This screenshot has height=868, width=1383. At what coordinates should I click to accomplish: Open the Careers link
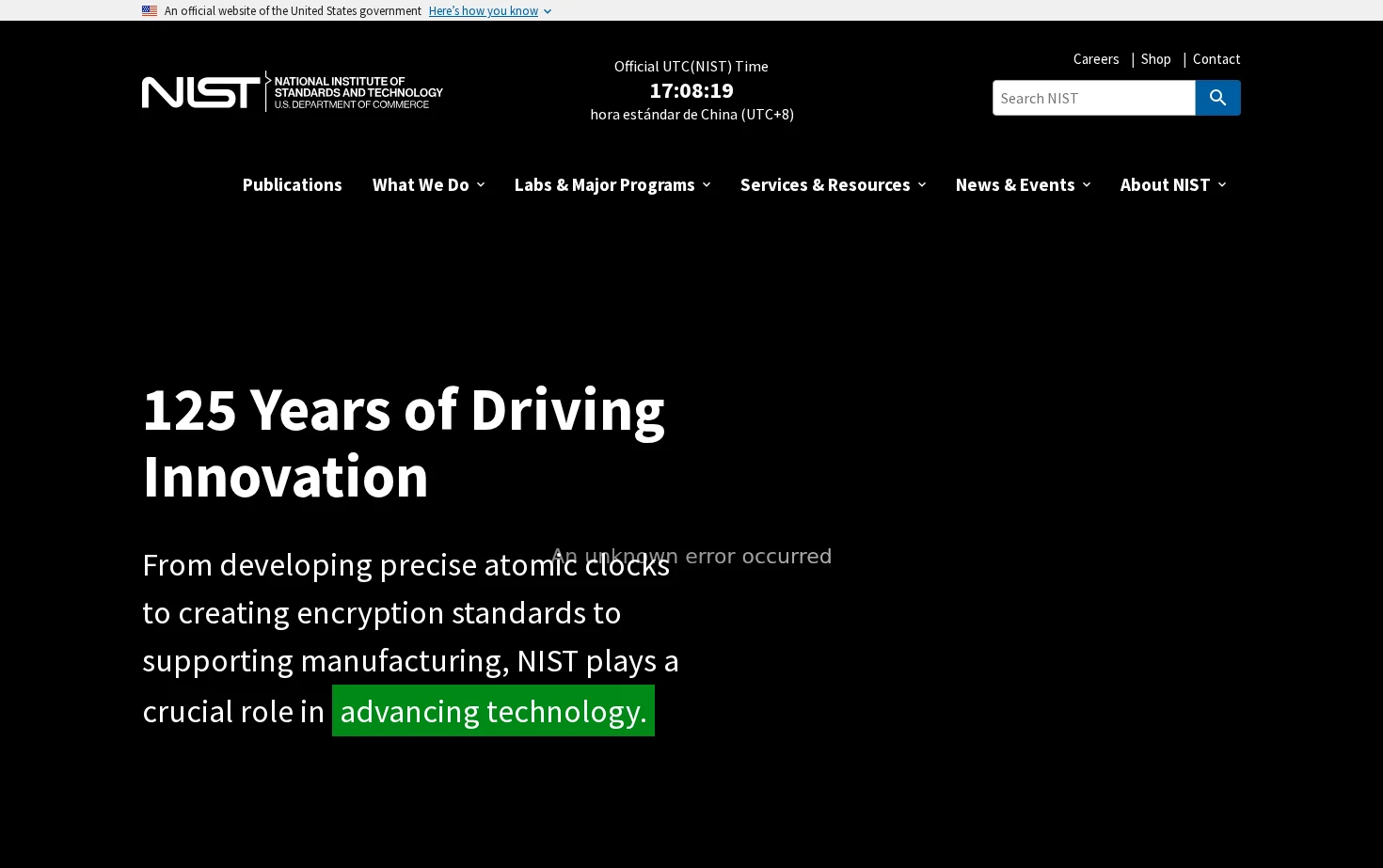pyautogui.click(x=1096, y=59)
